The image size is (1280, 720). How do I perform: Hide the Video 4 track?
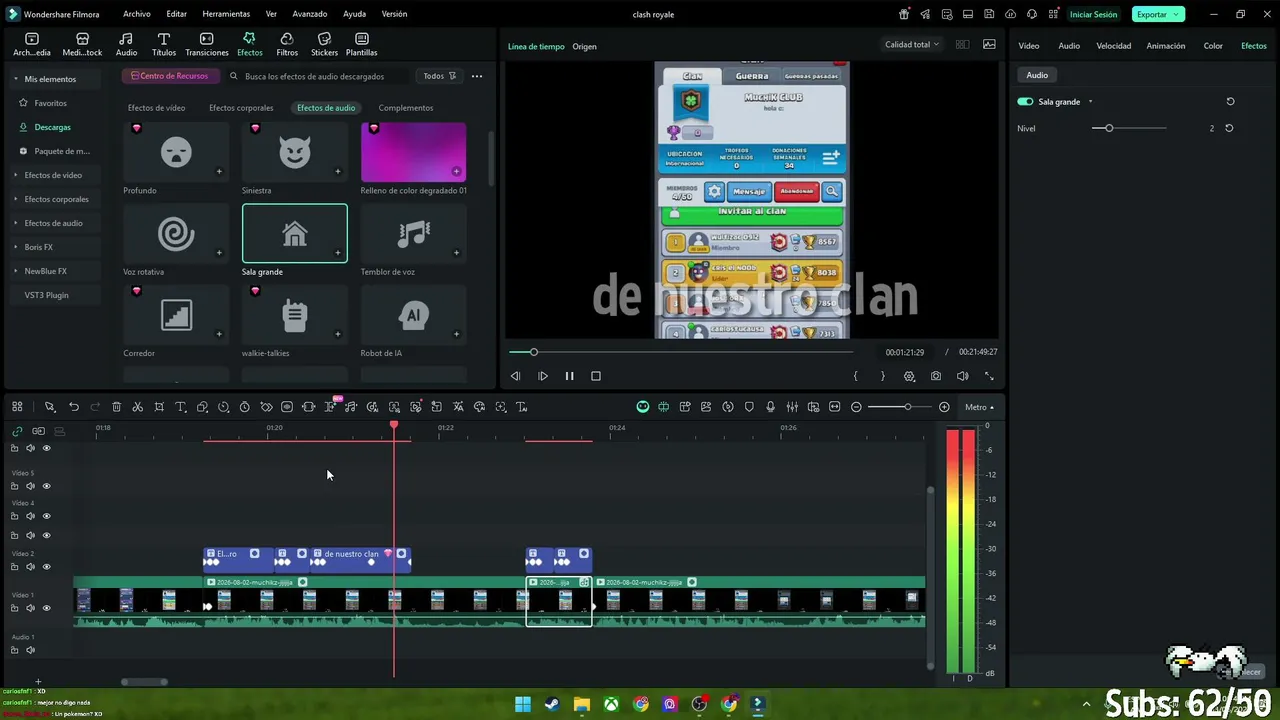(x=46, y=516)
